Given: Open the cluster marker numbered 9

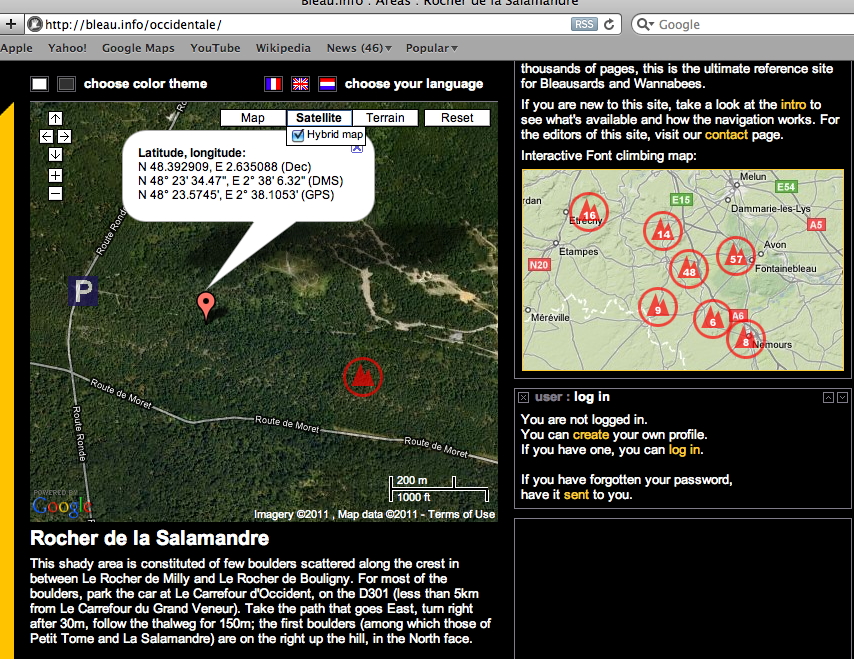Looking at the screenshot, I should click(658, 307).
